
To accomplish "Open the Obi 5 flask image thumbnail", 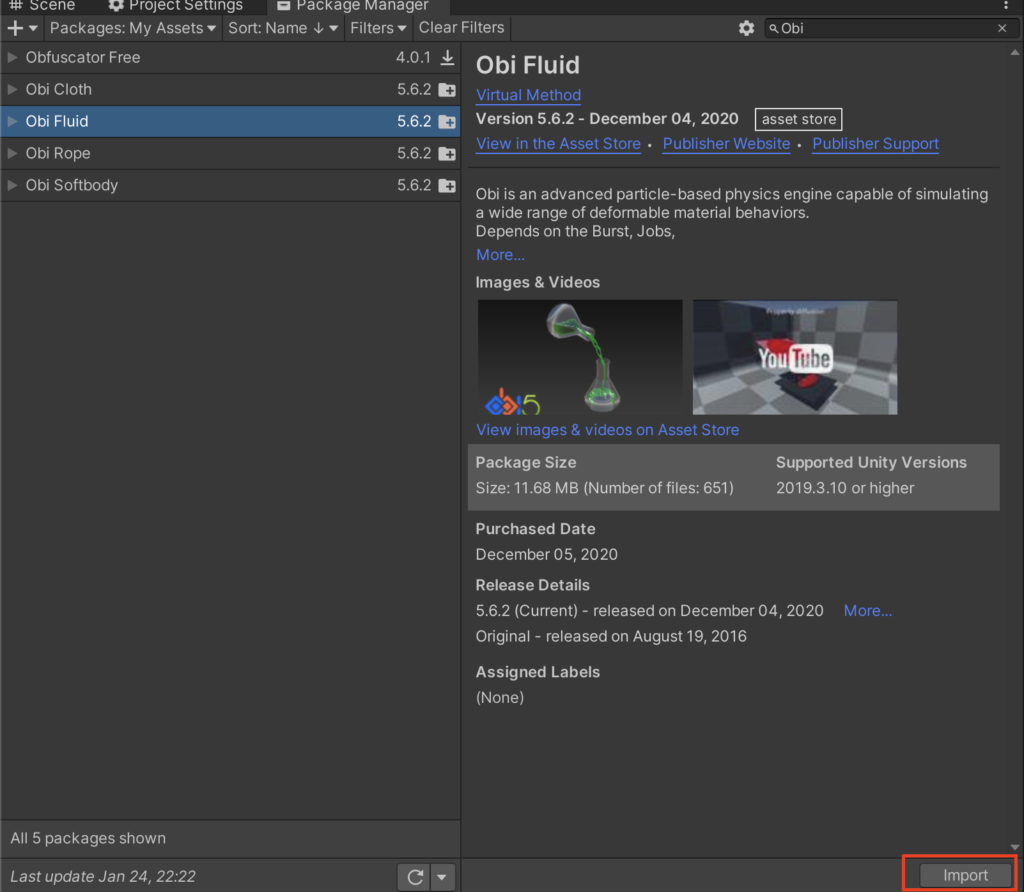I will (580, 357).
